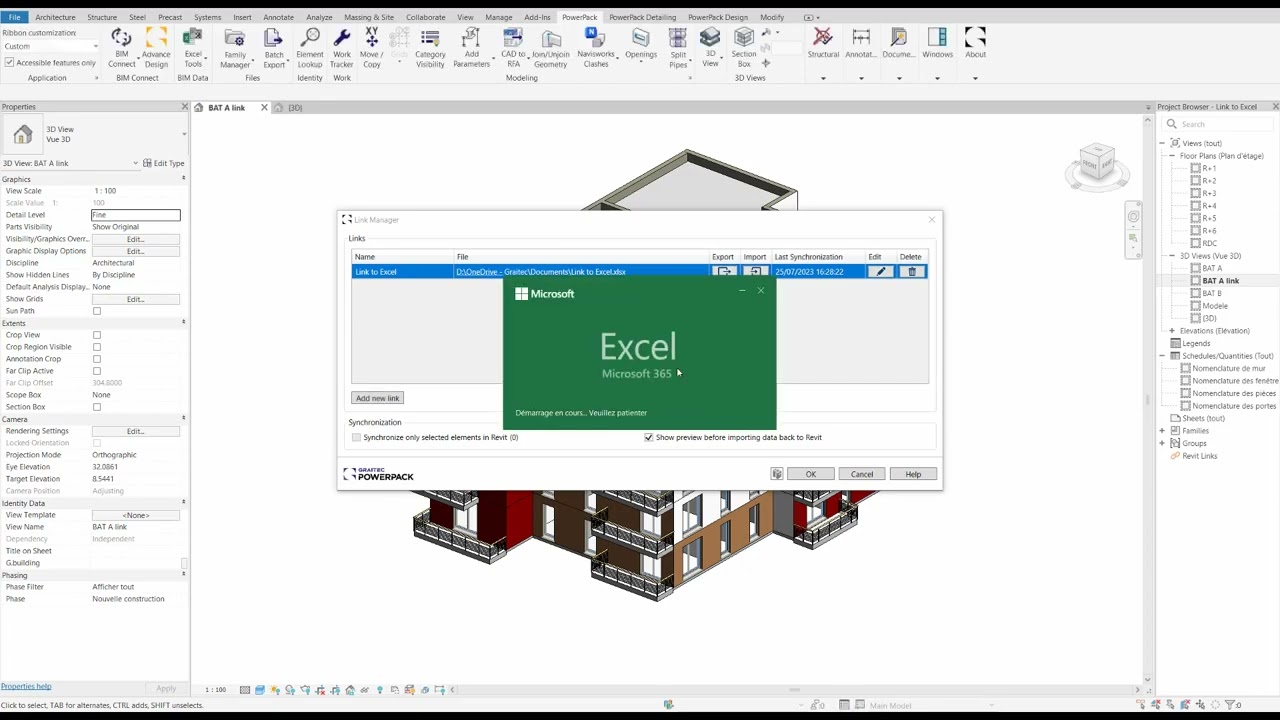
Task: Activate the Section Box tool
Action: point(744,47)
